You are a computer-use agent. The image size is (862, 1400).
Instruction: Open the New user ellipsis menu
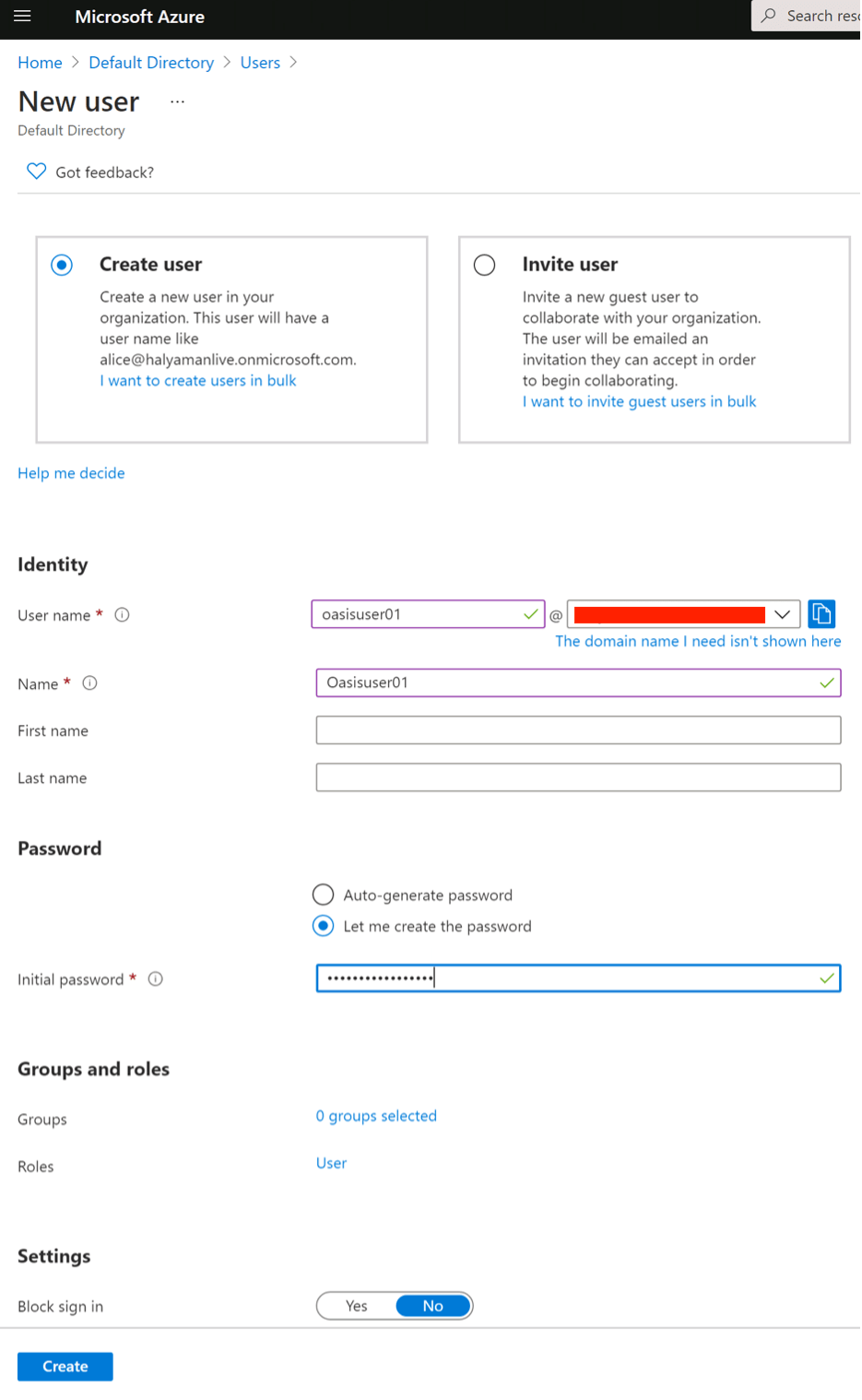[177, 101]
